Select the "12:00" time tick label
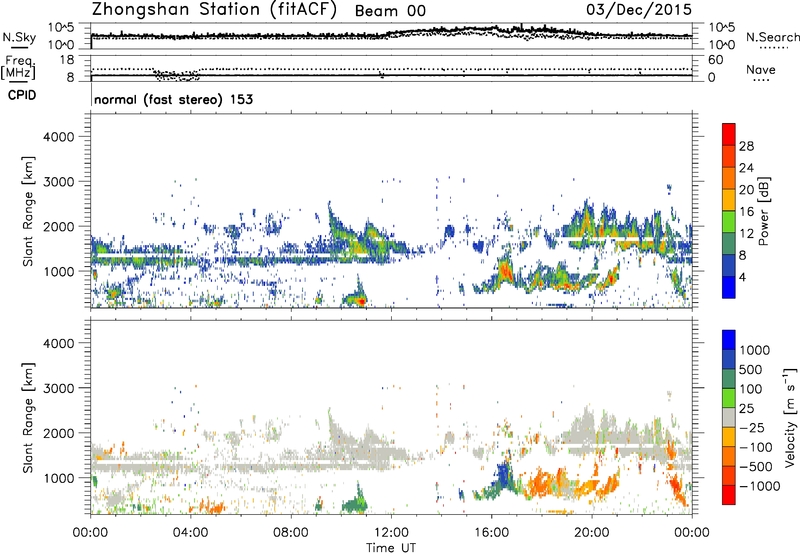 tap(391, 533)
